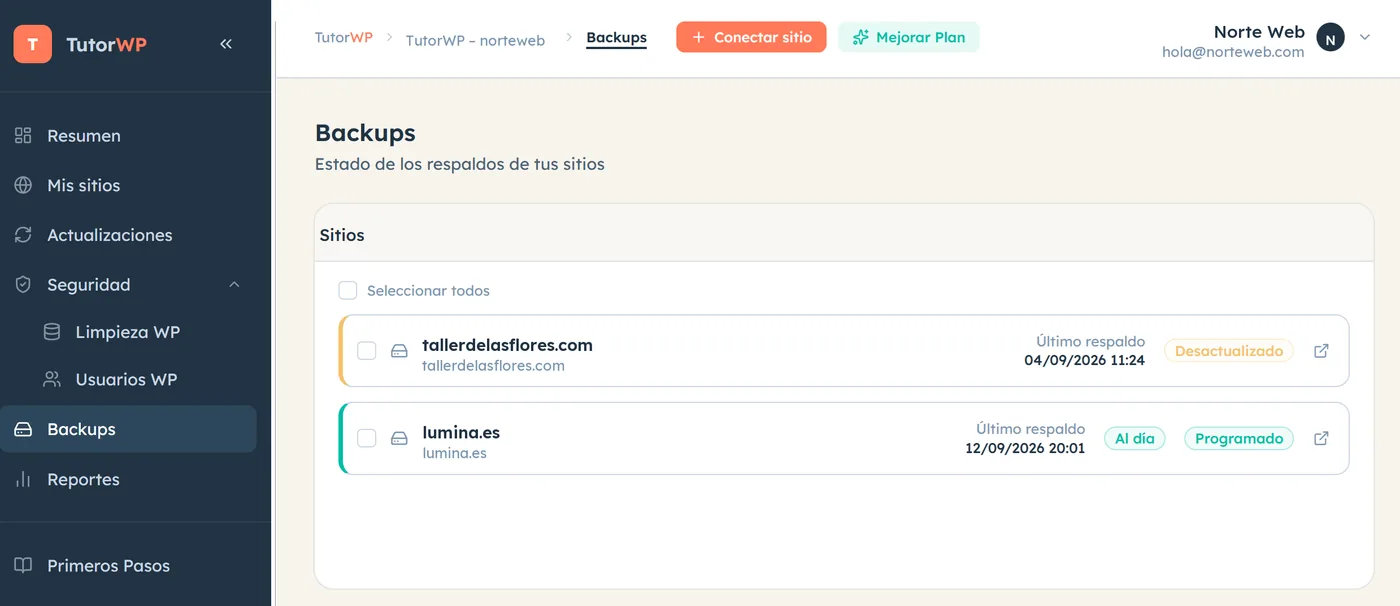Click the TutorWP logo icon

[x=33, y=44]
